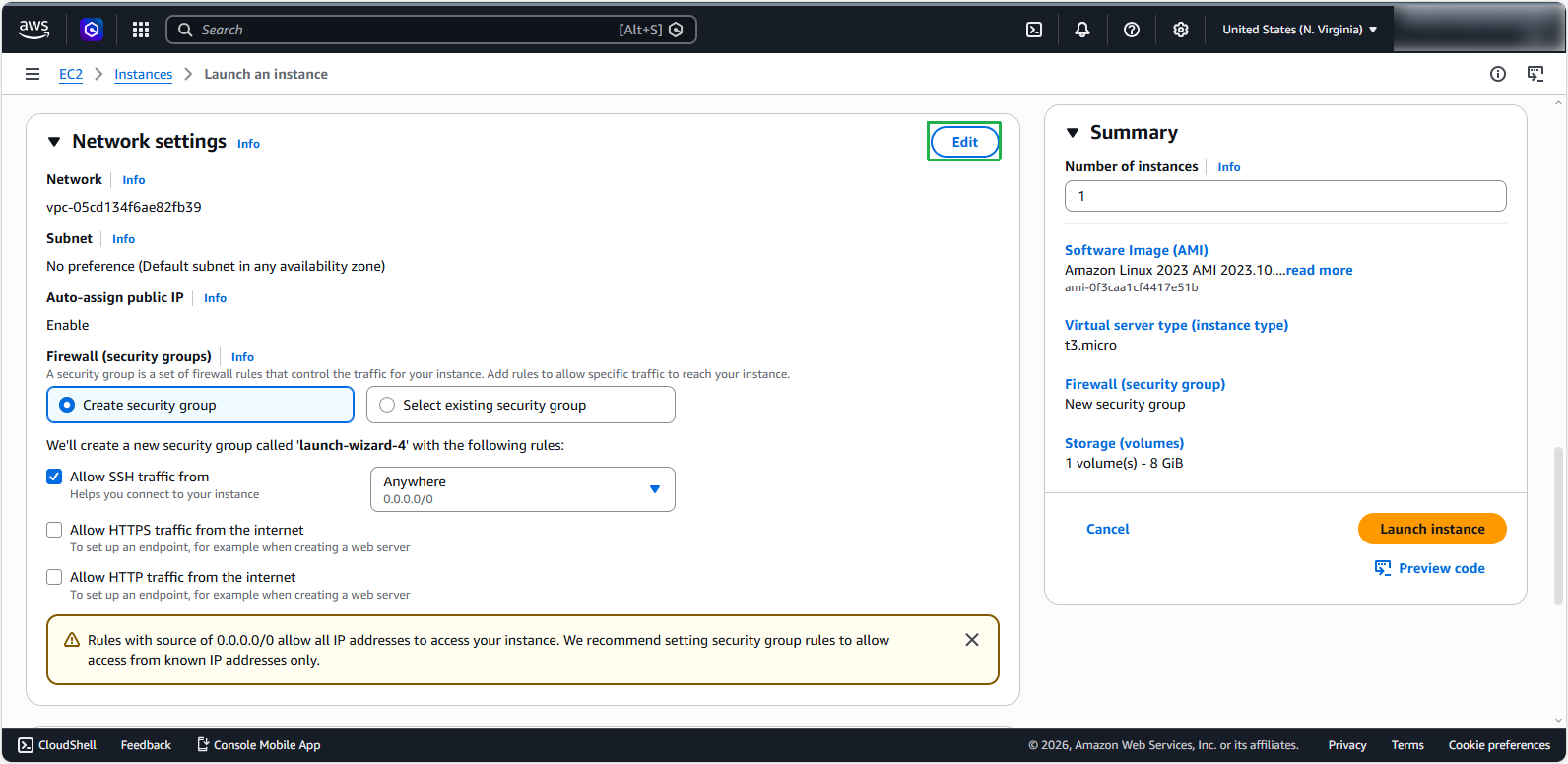
Task: Click the VPC ID vpc-05cd134f6ae82fb39
Action: [x=124, y=207]
